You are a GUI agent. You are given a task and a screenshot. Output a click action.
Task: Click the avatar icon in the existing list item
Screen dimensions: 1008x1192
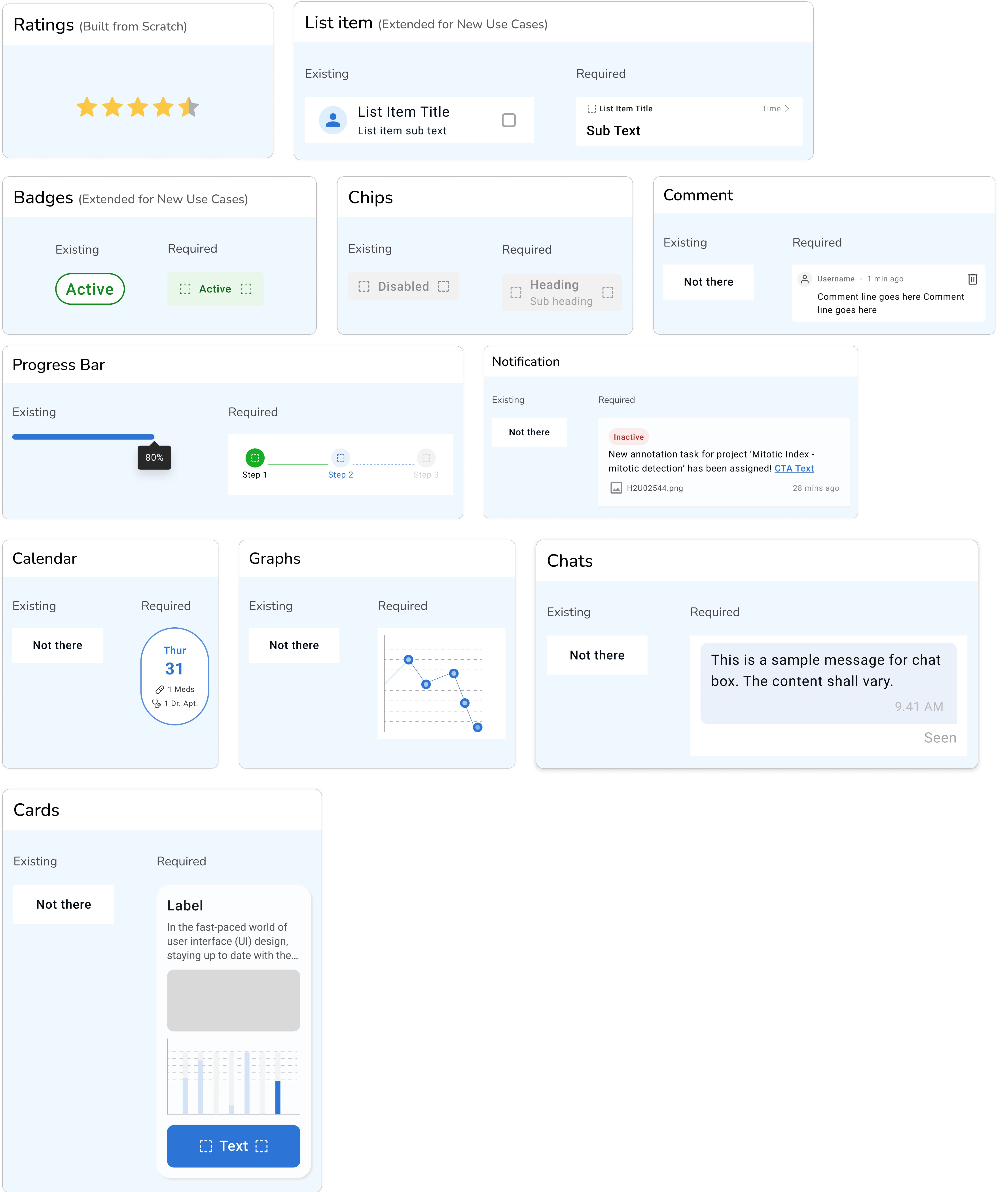click(x=333, y=120)
